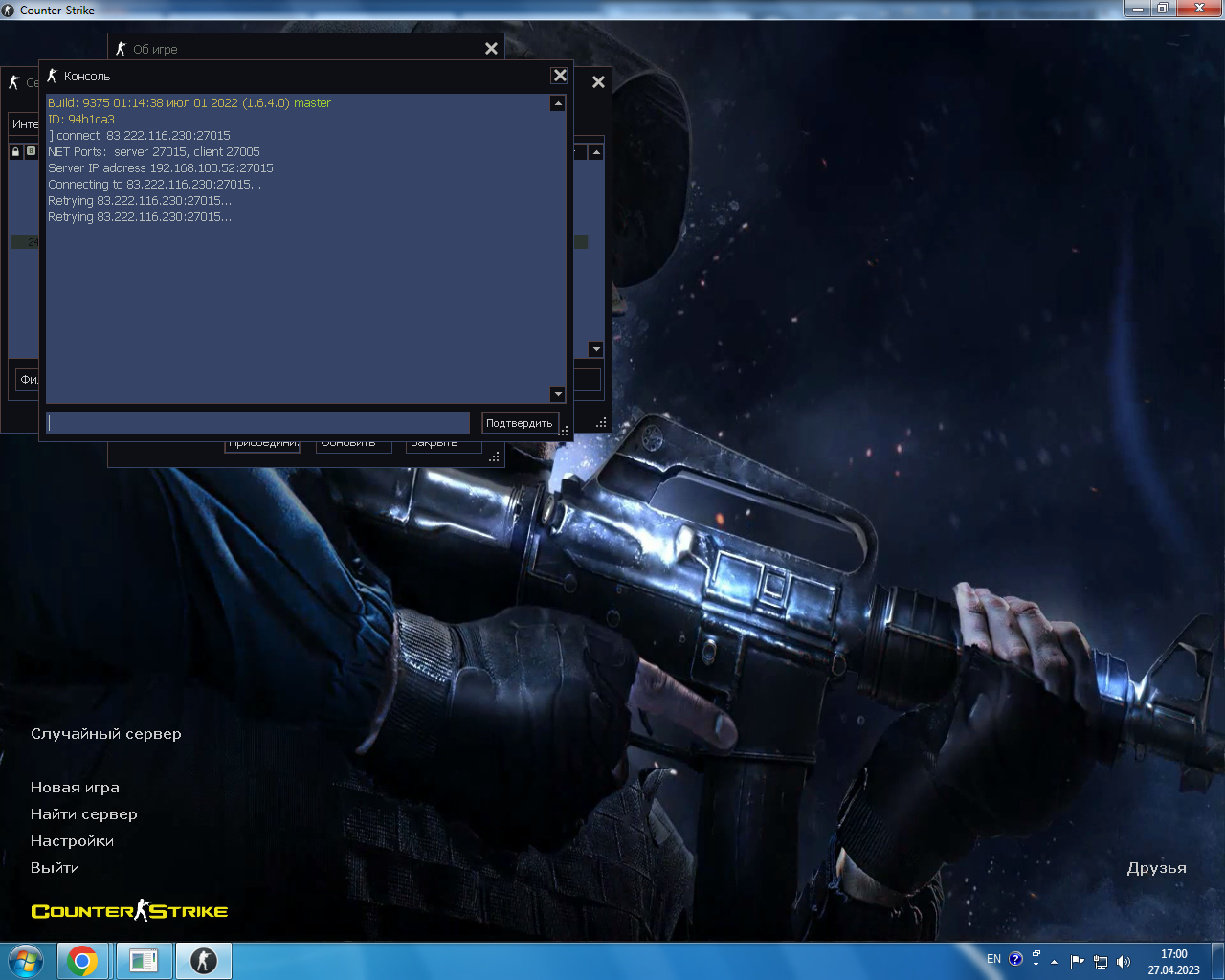The height and width of the screenshot is (980, 1225).
Task: Close the server browser window behind console
Action: tap(598, 82)
